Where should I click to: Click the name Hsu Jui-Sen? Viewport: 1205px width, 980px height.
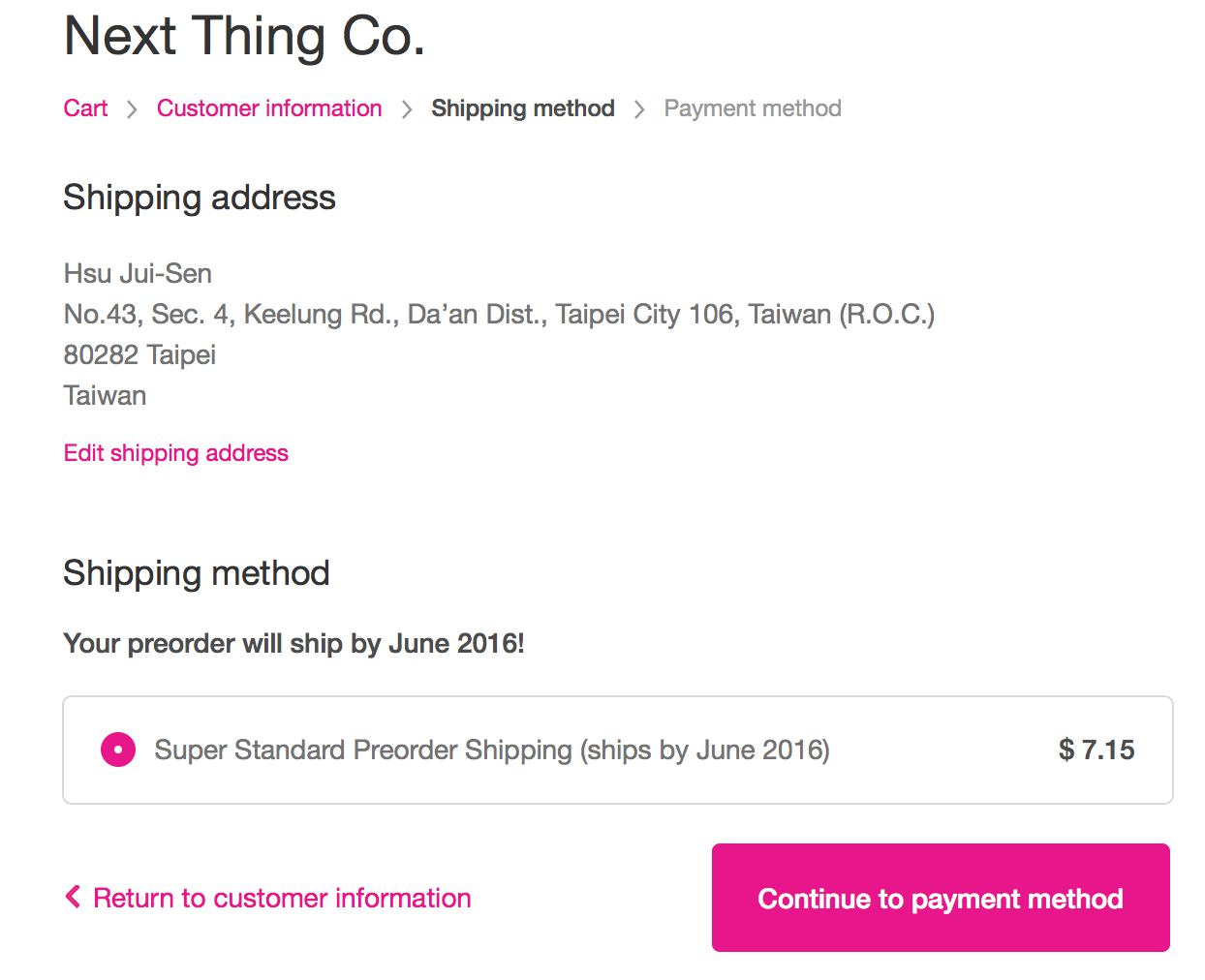click(138, 274)
